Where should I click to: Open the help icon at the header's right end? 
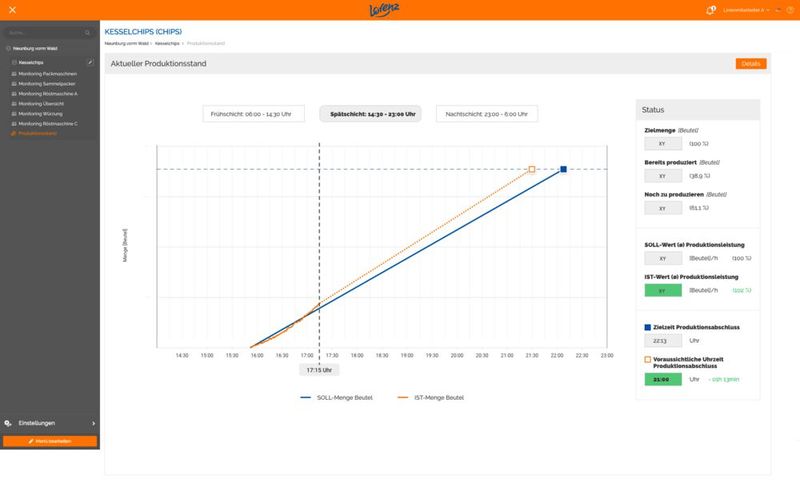tap(790, 10)
